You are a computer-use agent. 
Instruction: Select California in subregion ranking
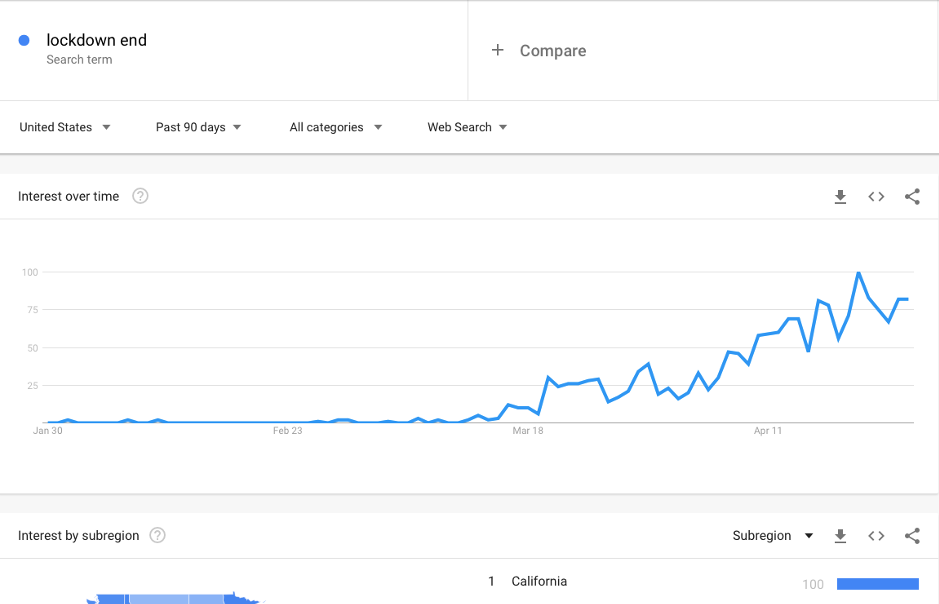pos(539,581)
